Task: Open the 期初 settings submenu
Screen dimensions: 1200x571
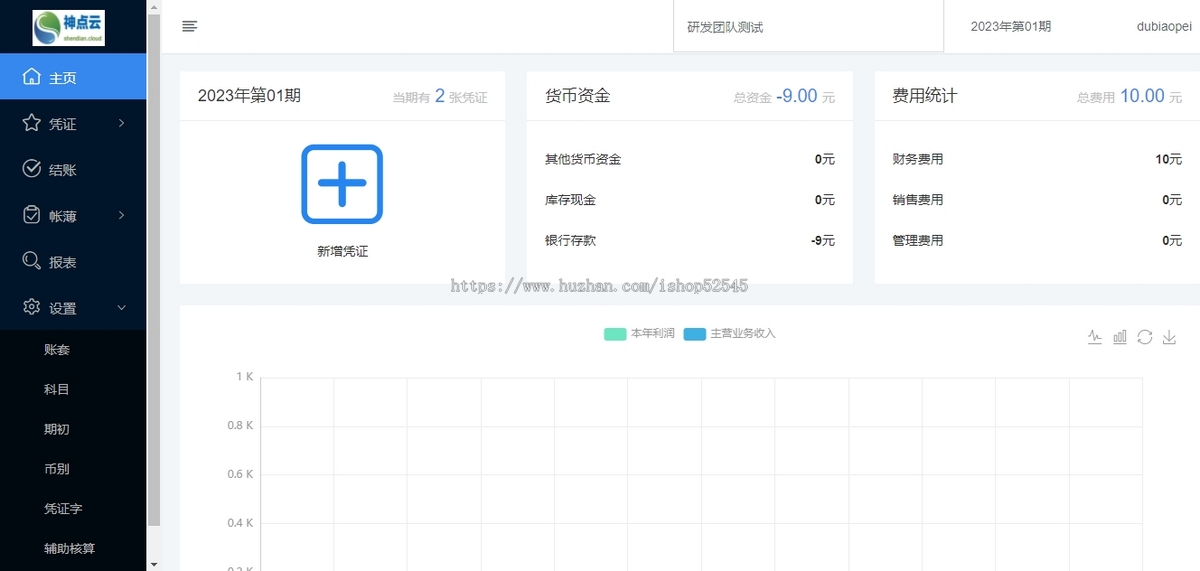Action: click(73, 429)
